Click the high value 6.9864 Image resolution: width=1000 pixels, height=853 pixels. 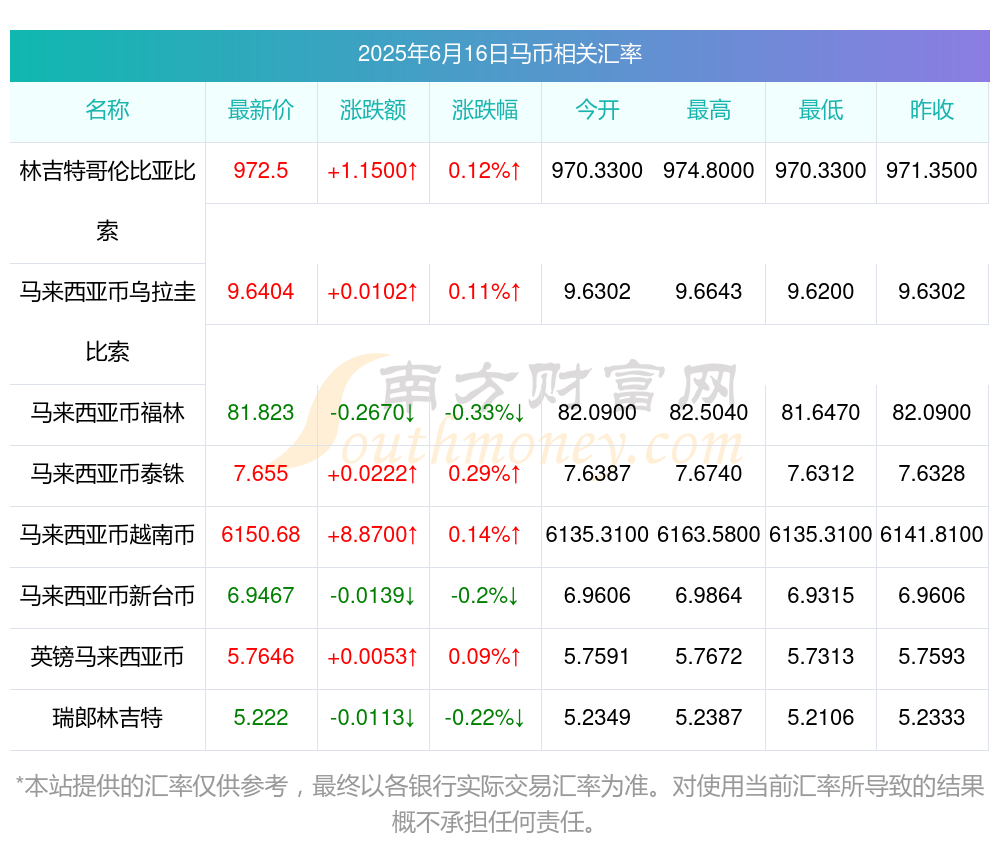[709, 596]
